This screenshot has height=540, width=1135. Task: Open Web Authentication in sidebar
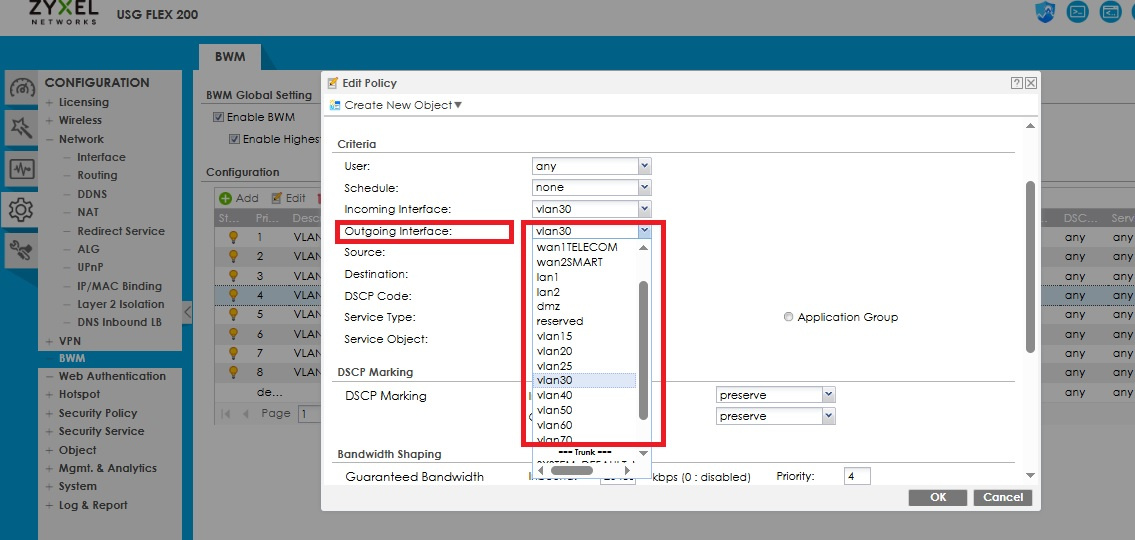pyautogui.click(x=112, y=376)
